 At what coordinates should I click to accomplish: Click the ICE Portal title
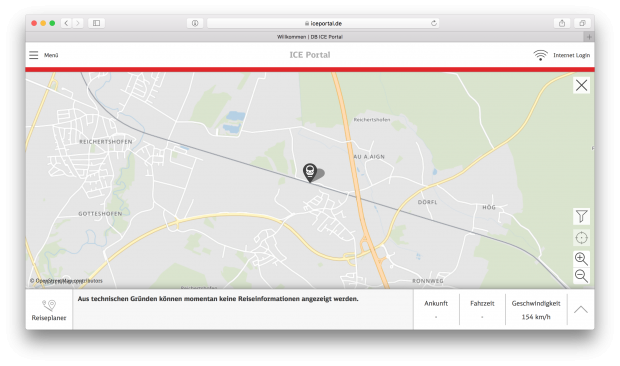[x=310, y=55]
